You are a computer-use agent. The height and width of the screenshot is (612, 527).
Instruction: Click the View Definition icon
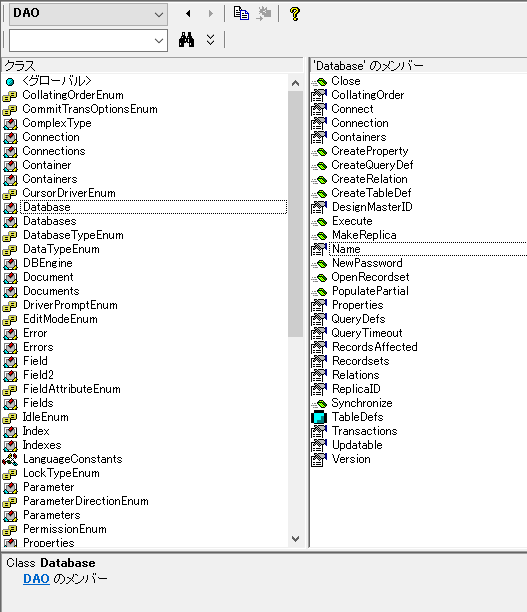coord(264,14)
